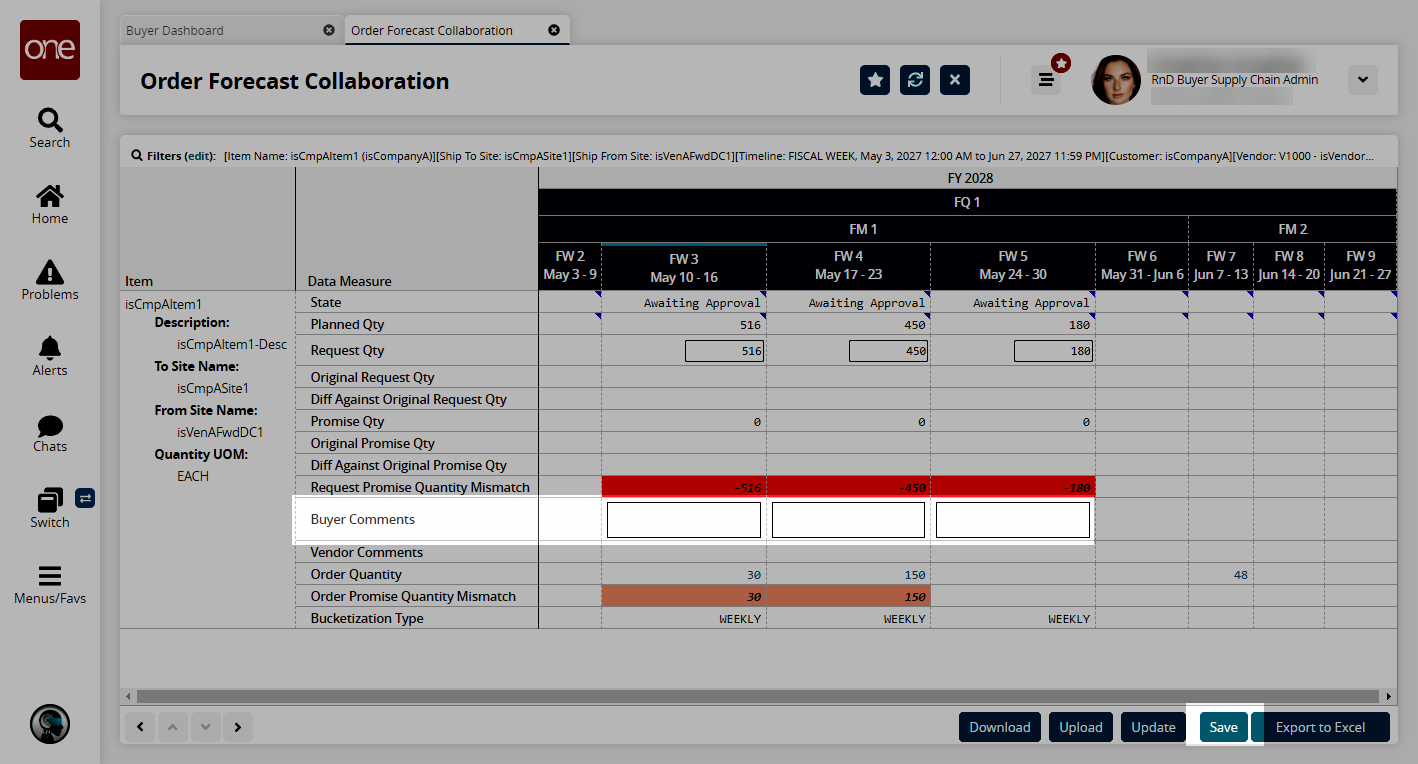The height and width of the screenshot is (764, 1418).
Task: Go to next page with right arrow
Action: (237, 727)
